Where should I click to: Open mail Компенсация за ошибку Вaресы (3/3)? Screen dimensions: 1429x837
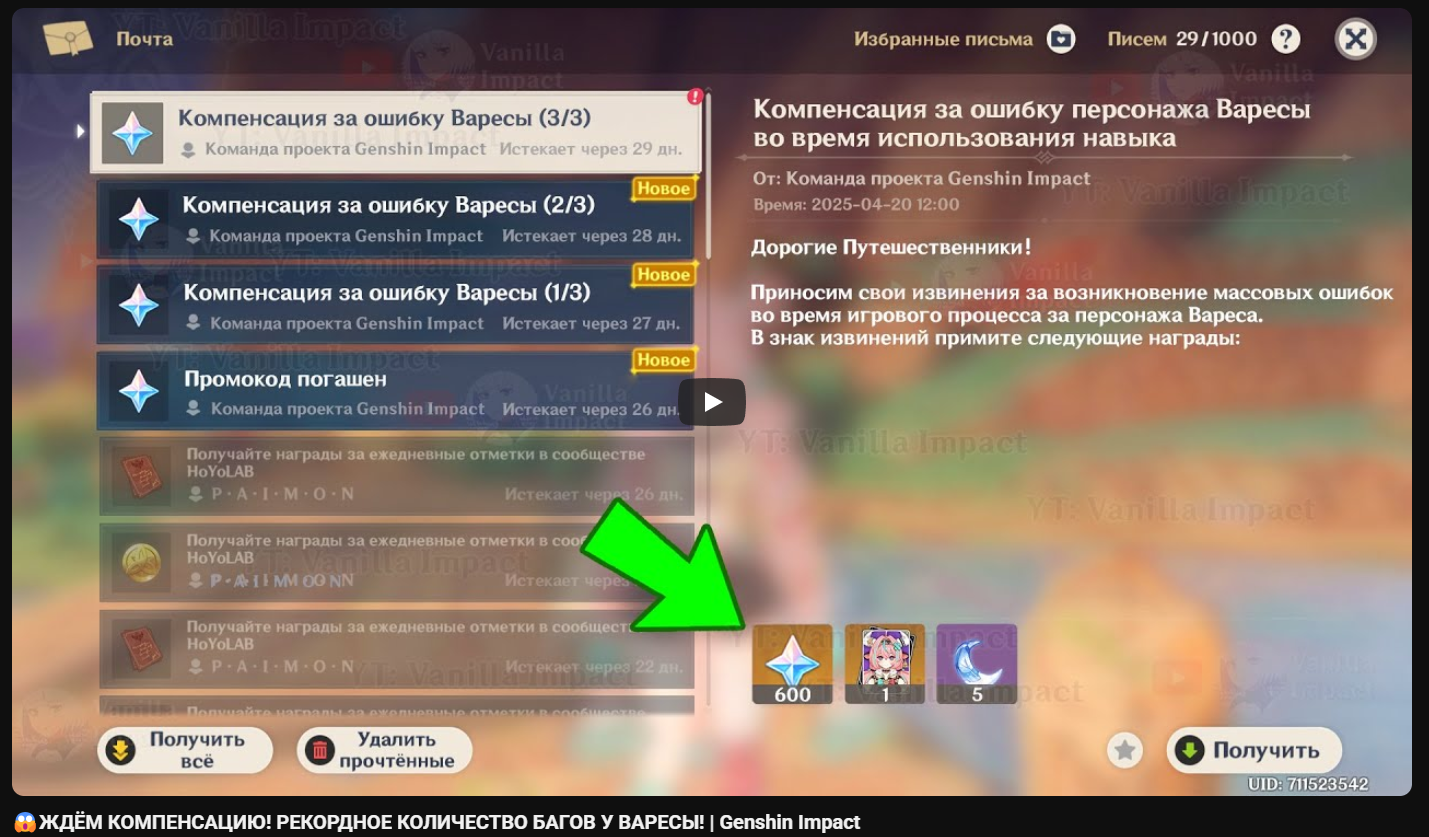[x=396, y=132]
